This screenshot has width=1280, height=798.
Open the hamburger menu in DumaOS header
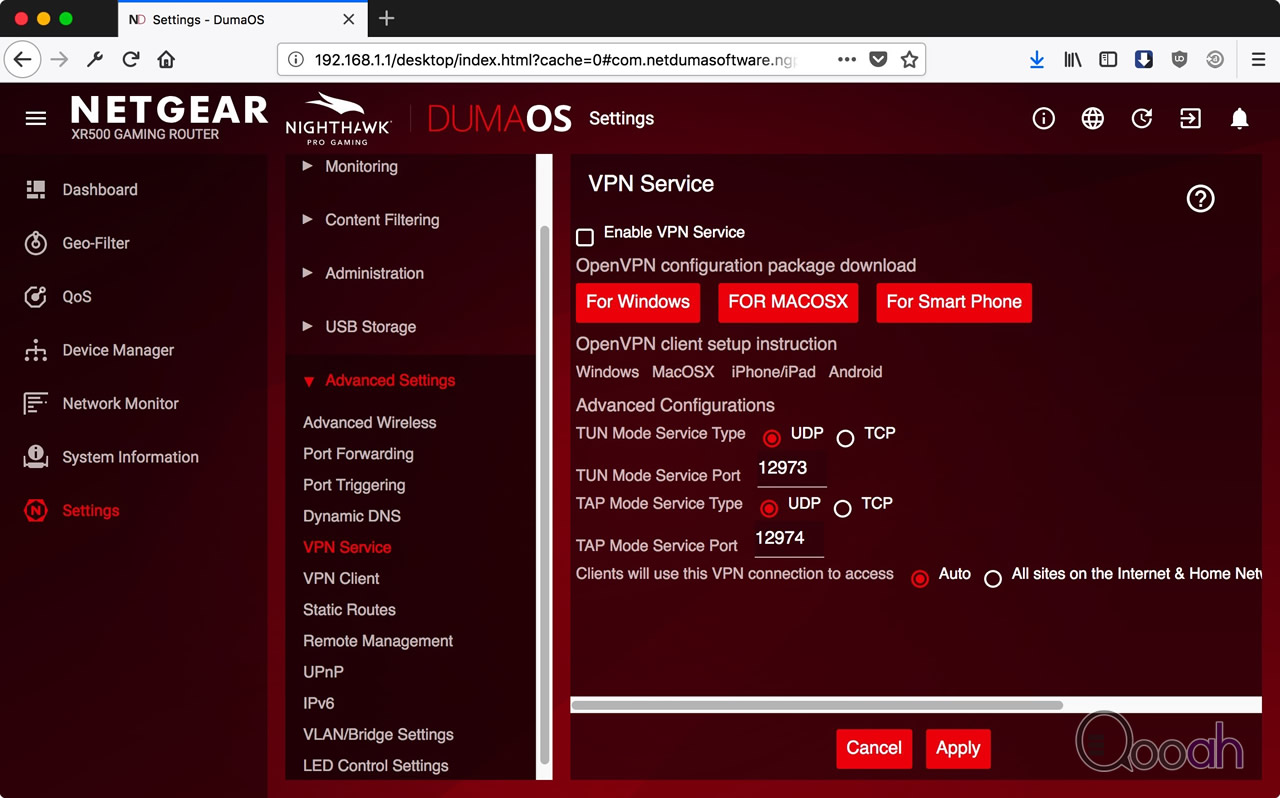click(x=36, y=118)
